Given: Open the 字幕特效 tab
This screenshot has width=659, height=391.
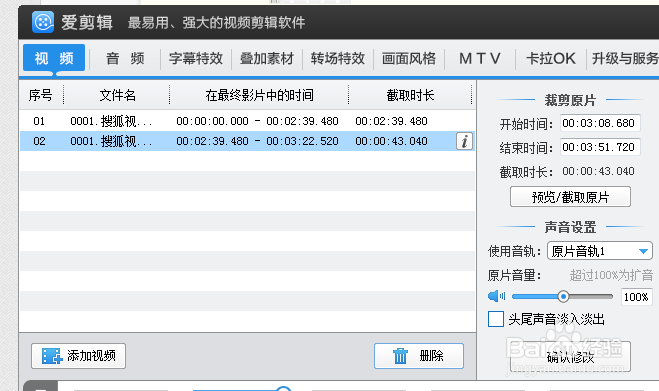Looking at the screenshot, I should [x=196, y=58].
